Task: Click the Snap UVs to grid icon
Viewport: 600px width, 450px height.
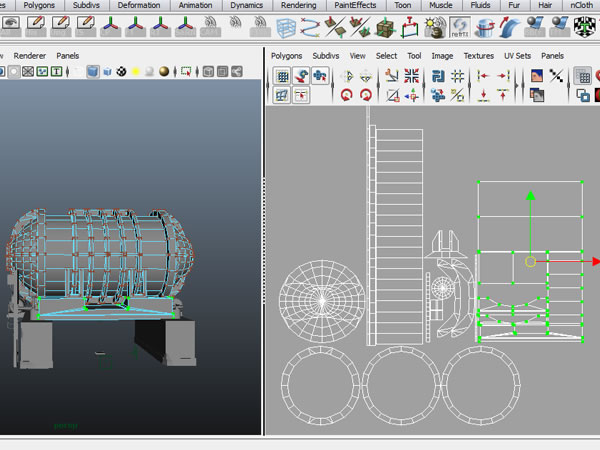Action: click(457, 76)
